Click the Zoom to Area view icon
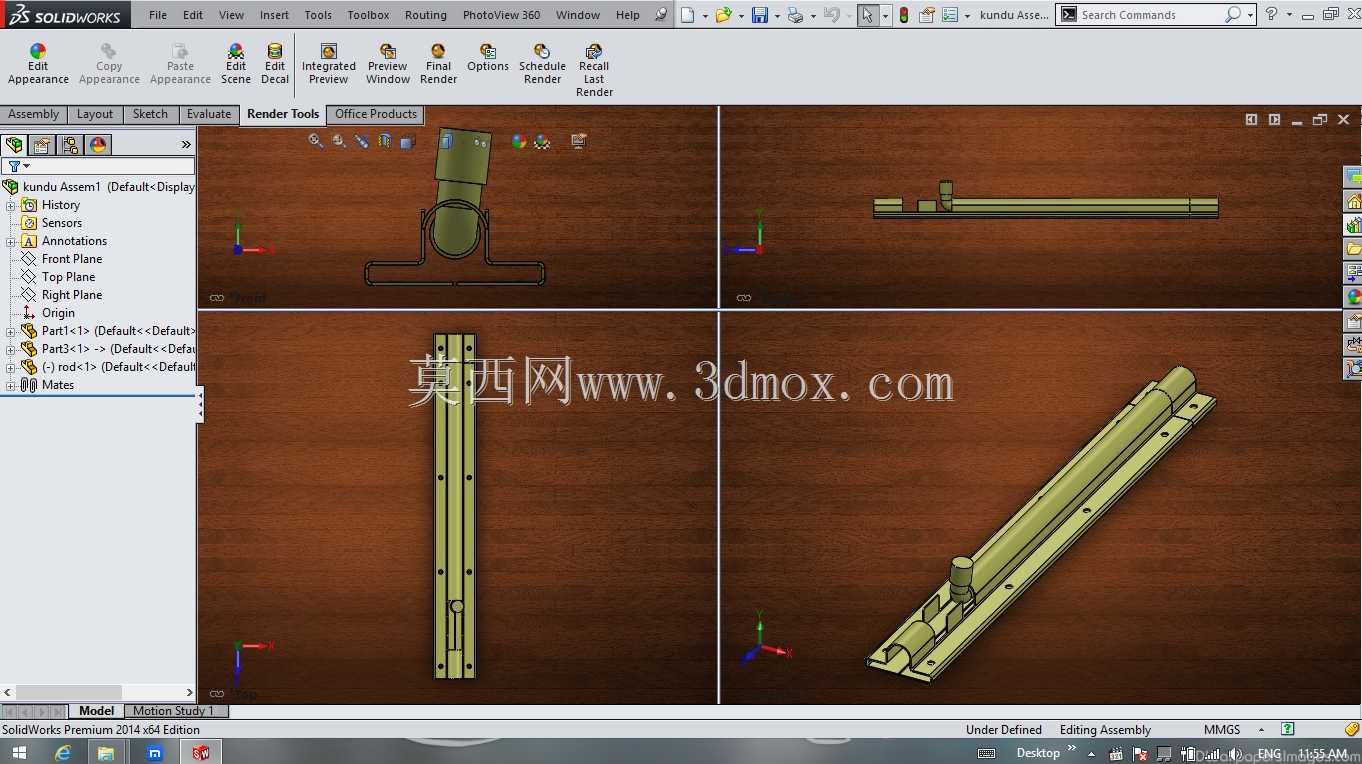 [x=339, y=141]
